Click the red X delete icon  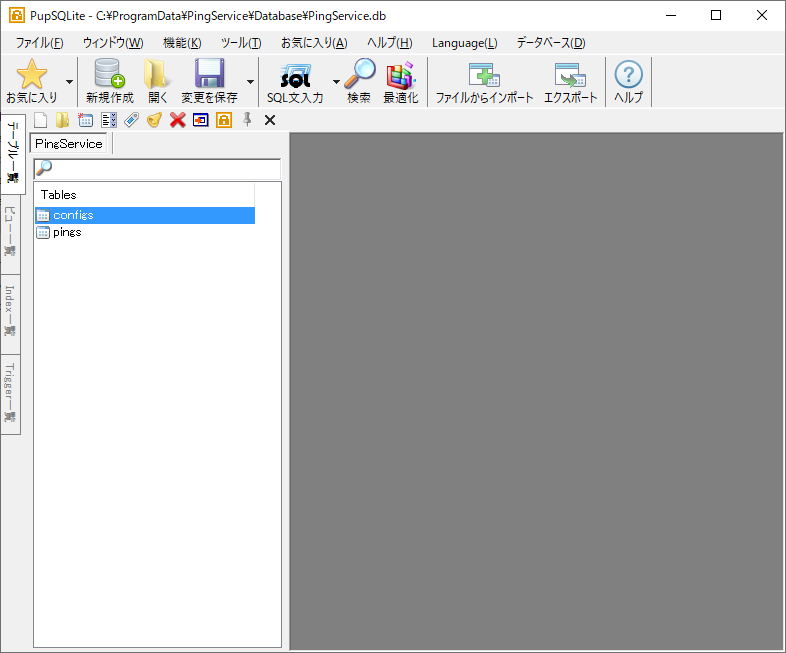point(178,120)
